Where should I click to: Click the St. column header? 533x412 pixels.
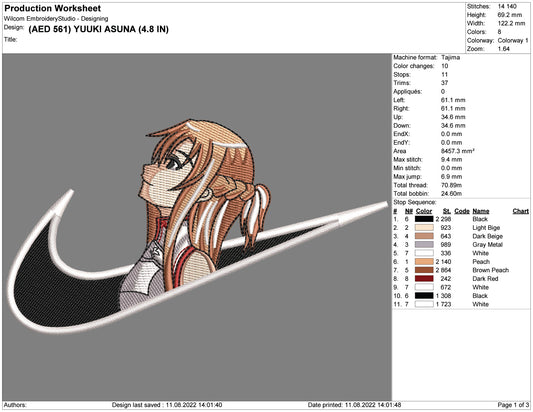point(447,211)
